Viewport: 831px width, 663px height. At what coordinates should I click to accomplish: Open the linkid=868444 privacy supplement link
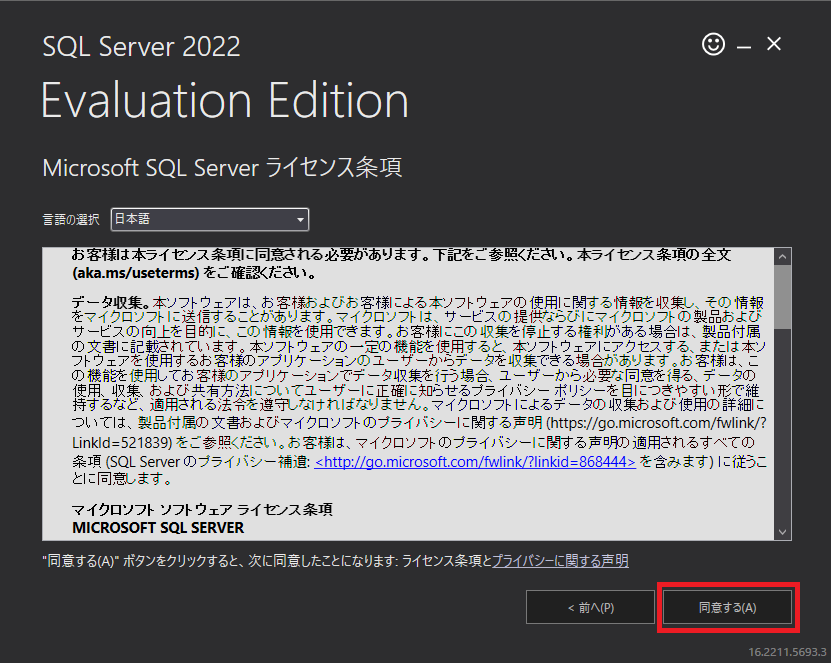pos(475,462)
